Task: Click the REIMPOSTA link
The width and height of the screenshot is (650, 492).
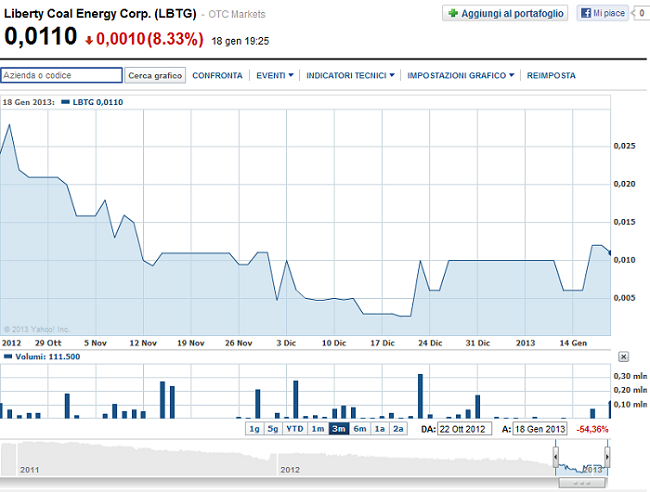Action: click(551, 75)
